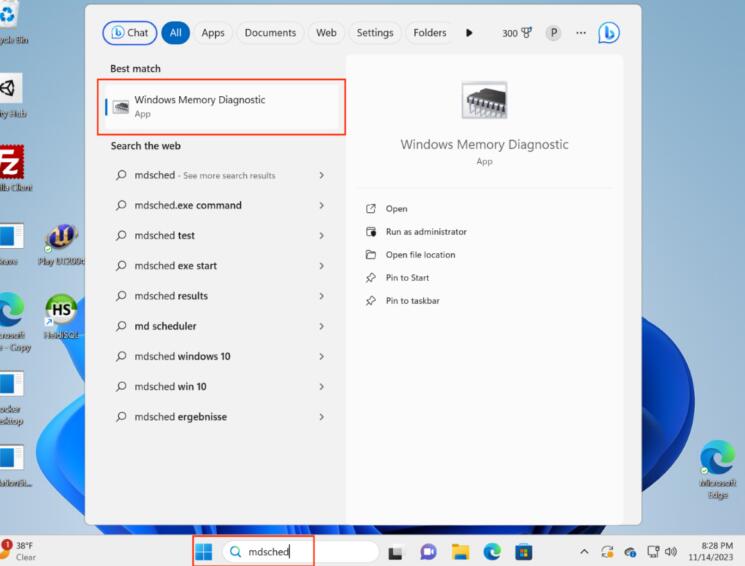Screen dimensions: 745x566
Task: Show hidden system tray icons chevron
Action: click(x=584, y=551)
